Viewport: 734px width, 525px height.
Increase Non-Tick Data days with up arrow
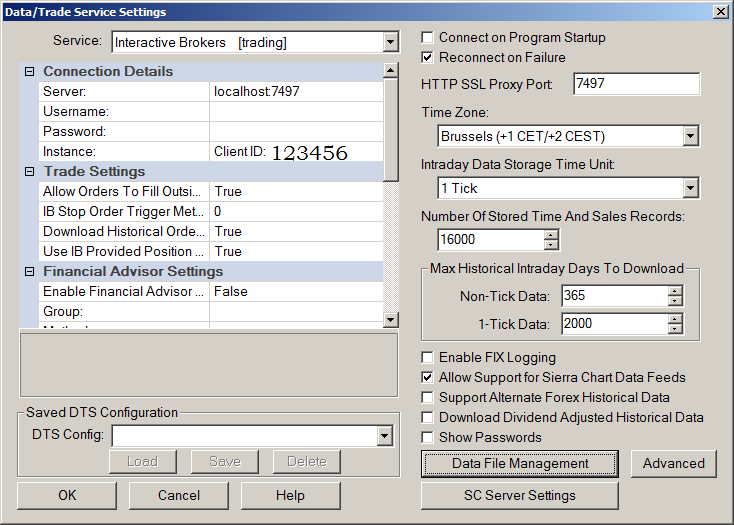click(x=675, y=291)
